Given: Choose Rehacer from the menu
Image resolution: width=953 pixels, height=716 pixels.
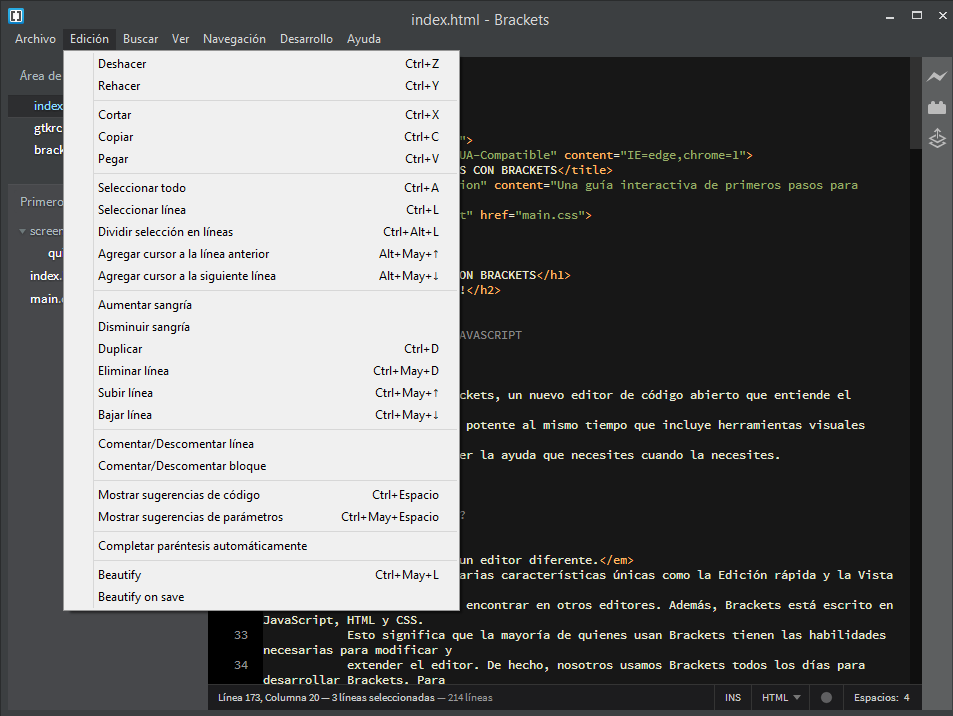Looking at the screenshot, I should point(261,86).
